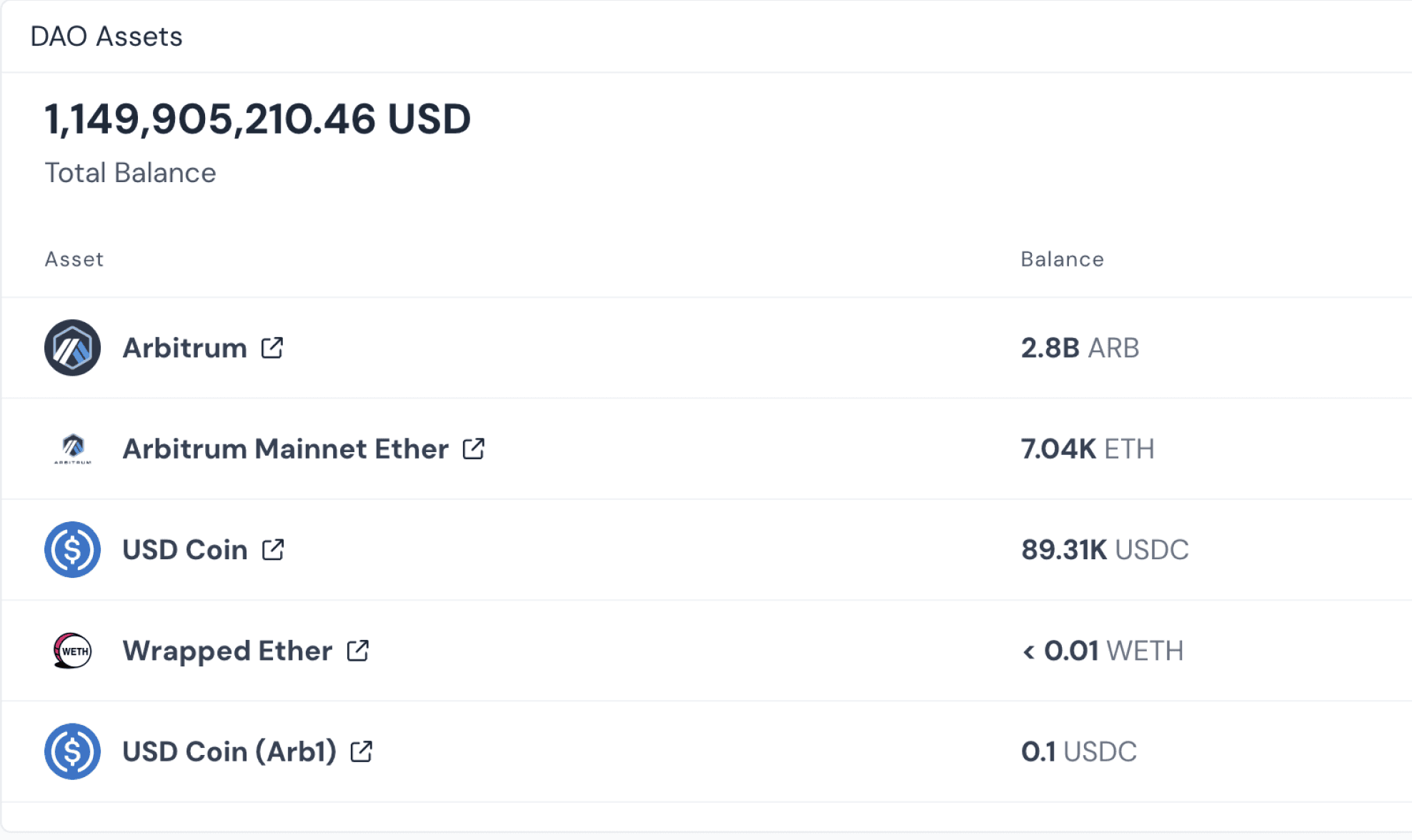Screen dimensions: 1412x840
Task: Click the total balance USD amount
Action: coord(258,119)
